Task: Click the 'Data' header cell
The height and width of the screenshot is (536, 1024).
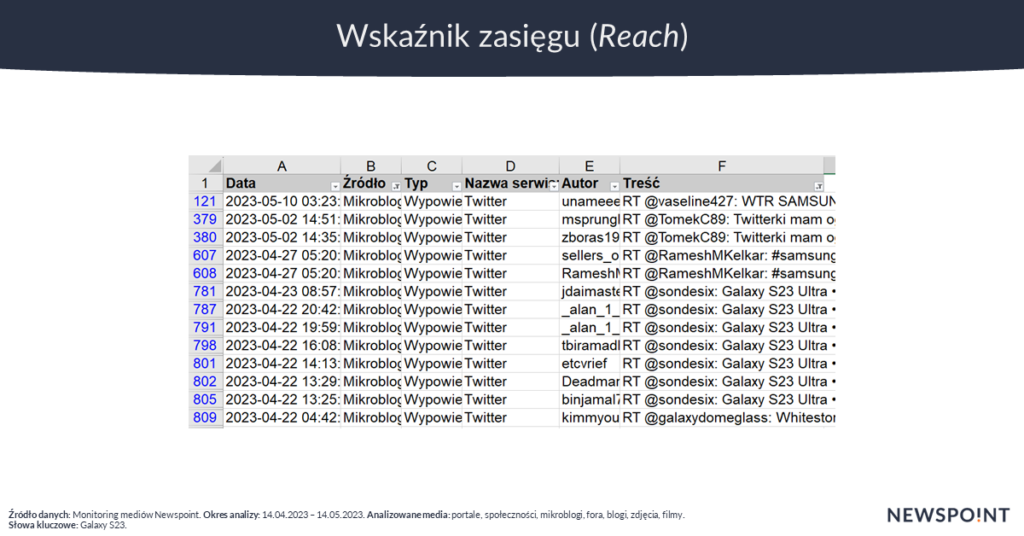Action: (281, 183)
